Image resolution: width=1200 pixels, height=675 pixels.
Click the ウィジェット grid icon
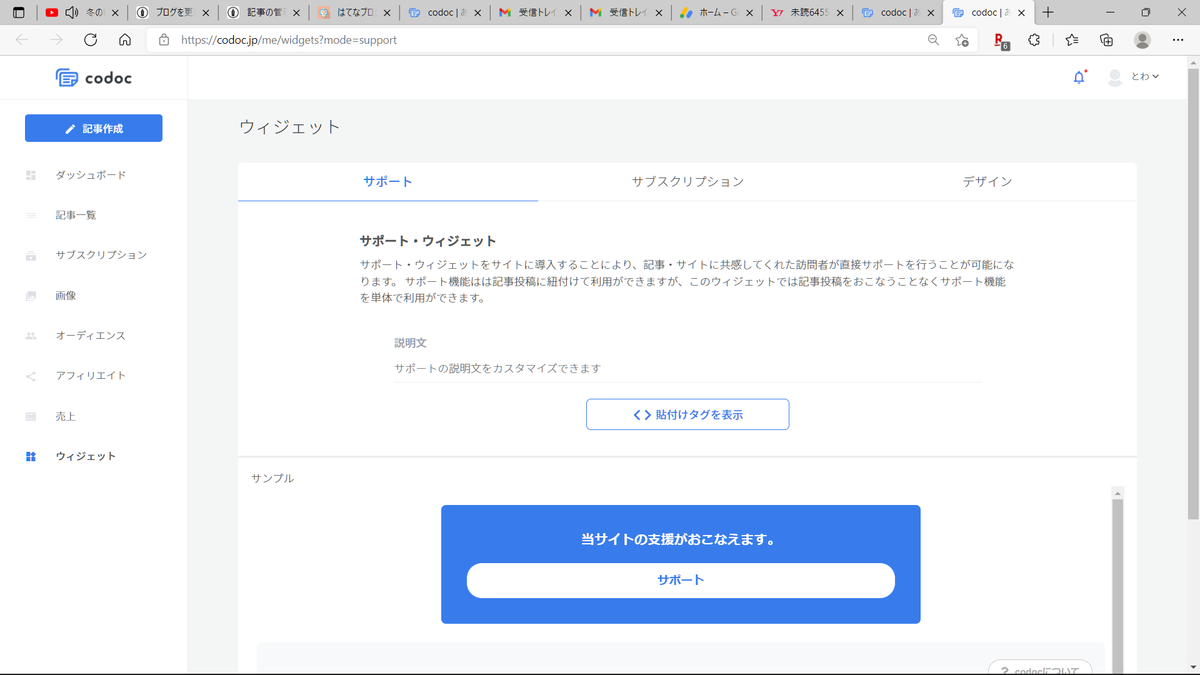point(31,456)
